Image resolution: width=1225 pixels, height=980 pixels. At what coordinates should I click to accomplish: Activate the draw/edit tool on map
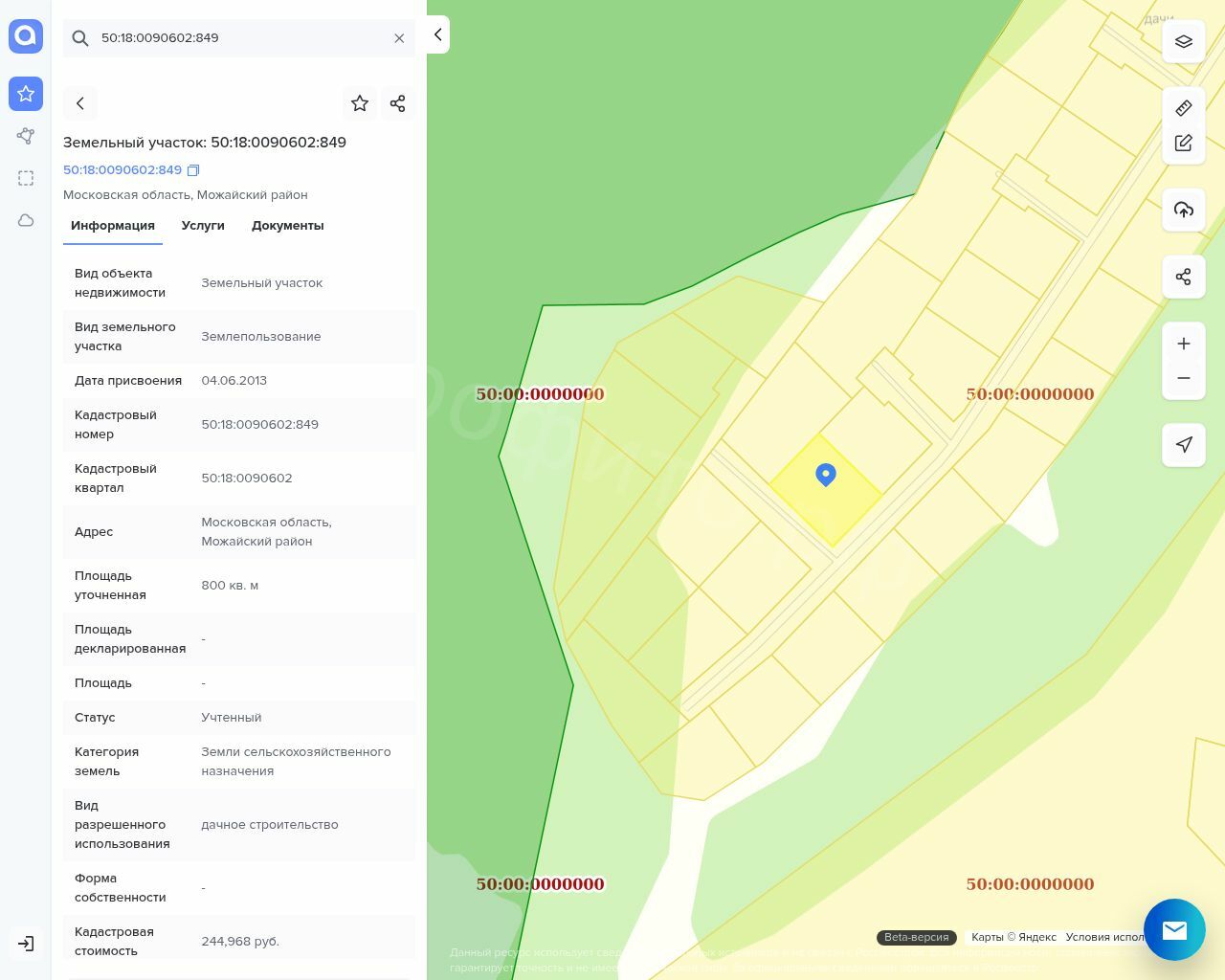point(1183,143)
